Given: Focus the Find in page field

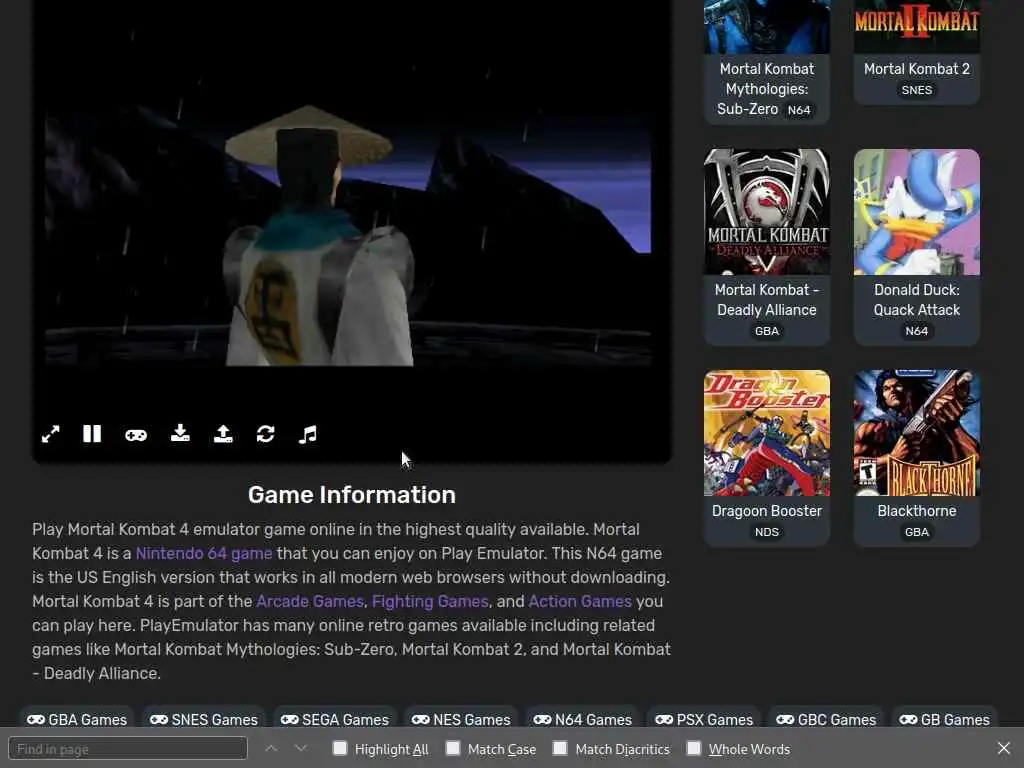Looking at the screenshot, I should tap(128, 748).
